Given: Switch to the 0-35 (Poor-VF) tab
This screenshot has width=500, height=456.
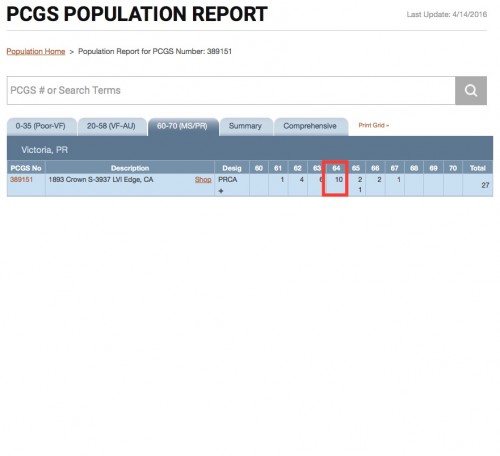Looking at the screenshot, I should (41, 126).
